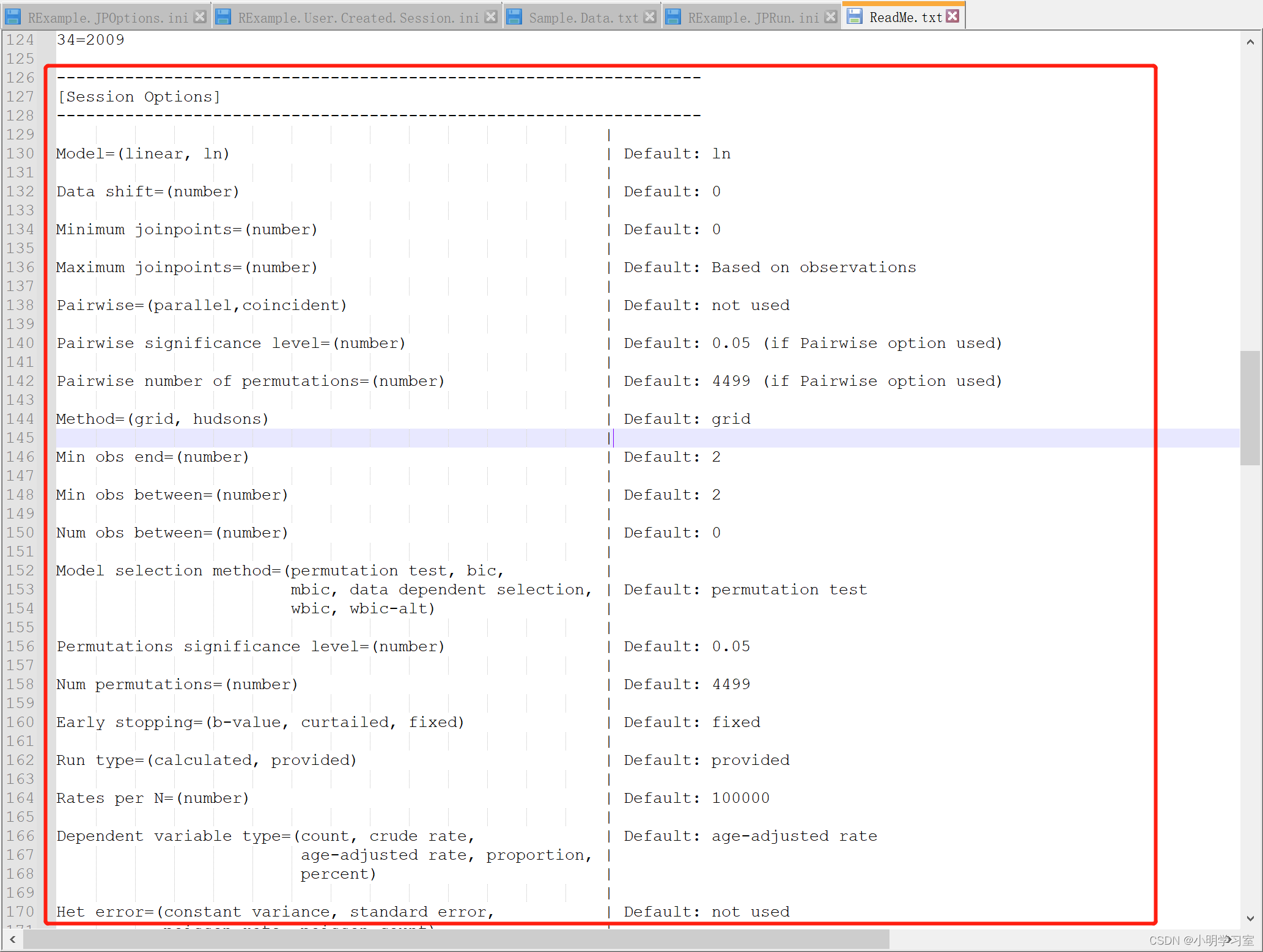Click save icon on RExample.JPOptions.ini tab
This screenshot has width=1263, height=952.
tap(13, 17)
